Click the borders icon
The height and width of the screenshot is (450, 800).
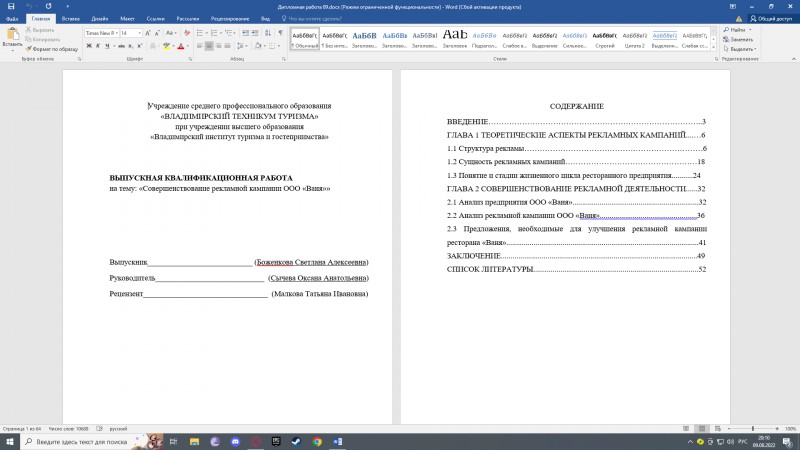click(x=272, y=46)
